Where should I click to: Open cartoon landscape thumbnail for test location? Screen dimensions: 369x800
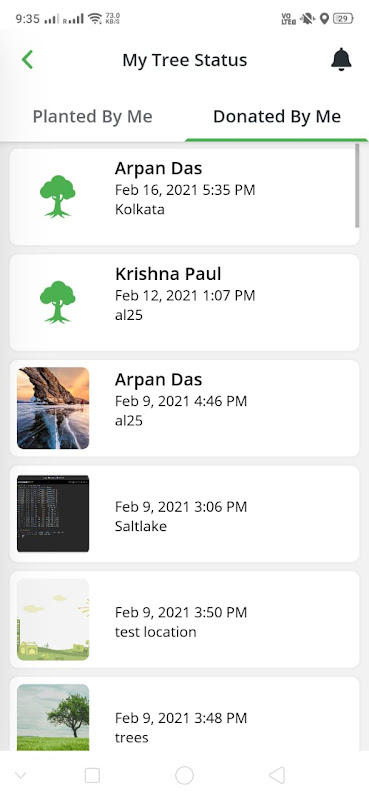53,619
